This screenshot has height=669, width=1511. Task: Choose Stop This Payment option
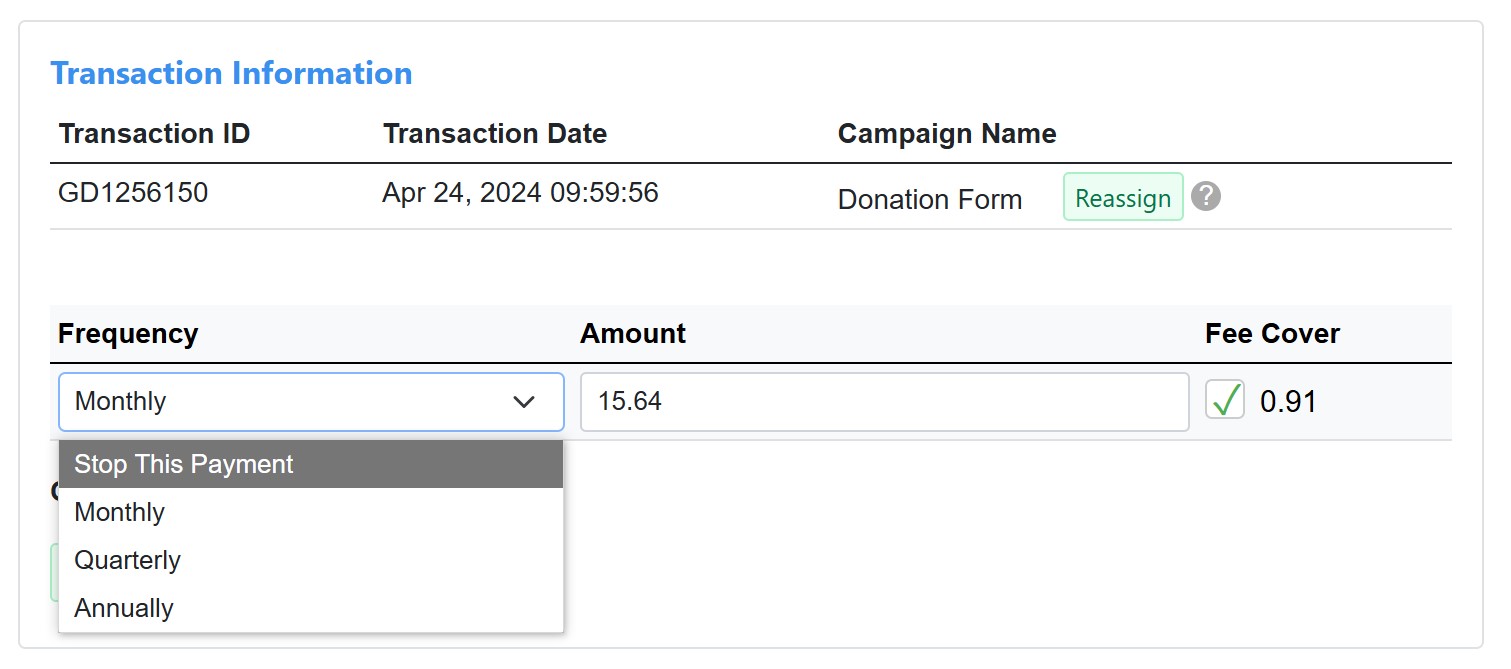311,464
